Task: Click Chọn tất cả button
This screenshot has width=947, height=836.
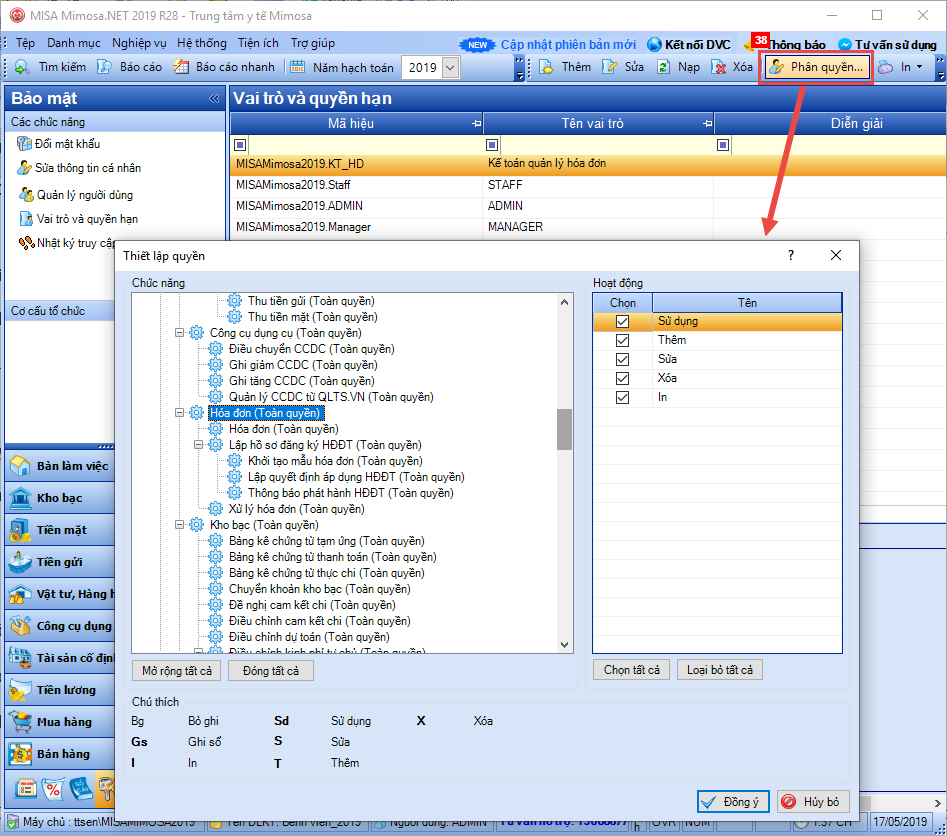Action: [632, 670]
